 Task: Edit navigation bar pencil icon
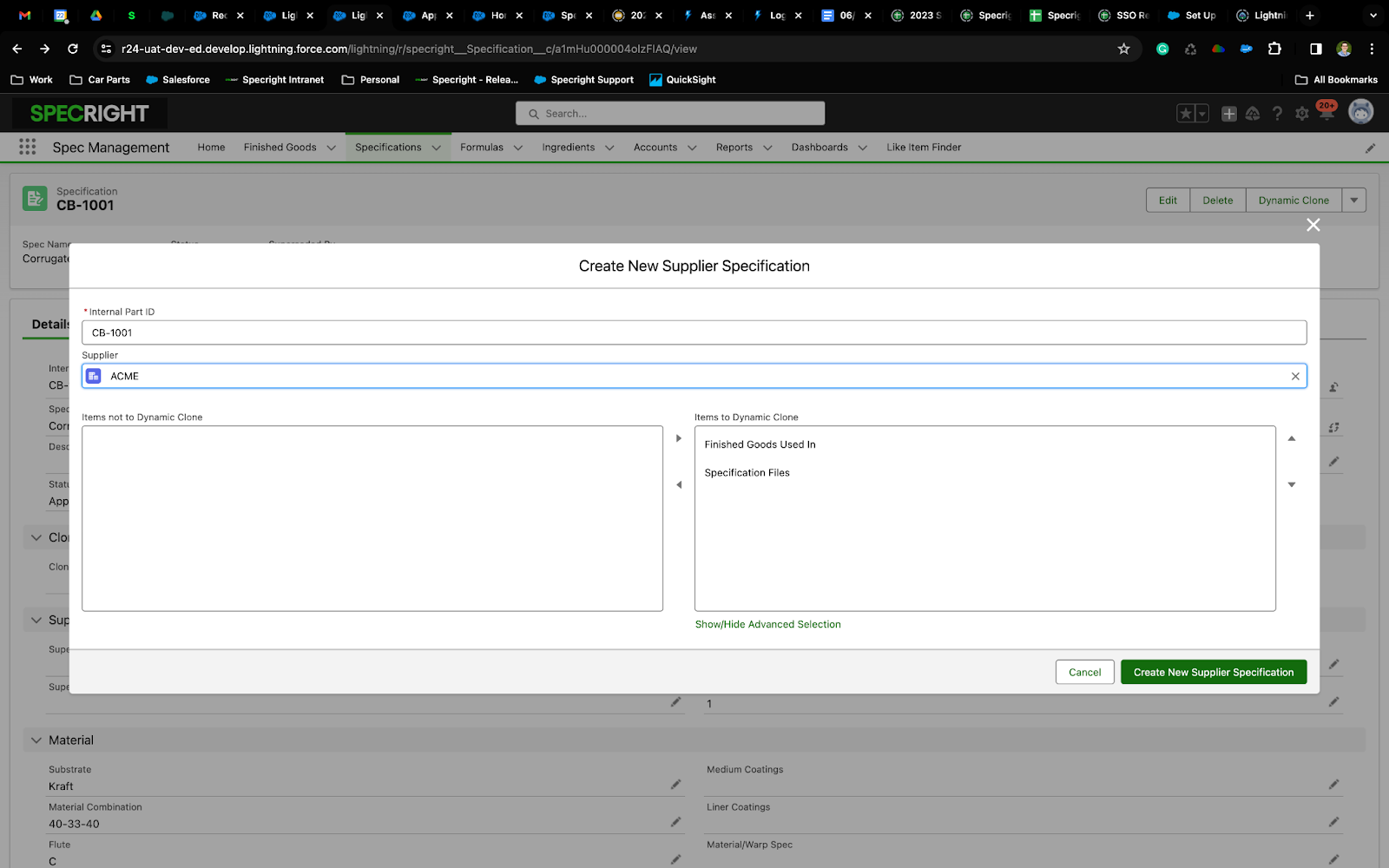point(1370,148)
